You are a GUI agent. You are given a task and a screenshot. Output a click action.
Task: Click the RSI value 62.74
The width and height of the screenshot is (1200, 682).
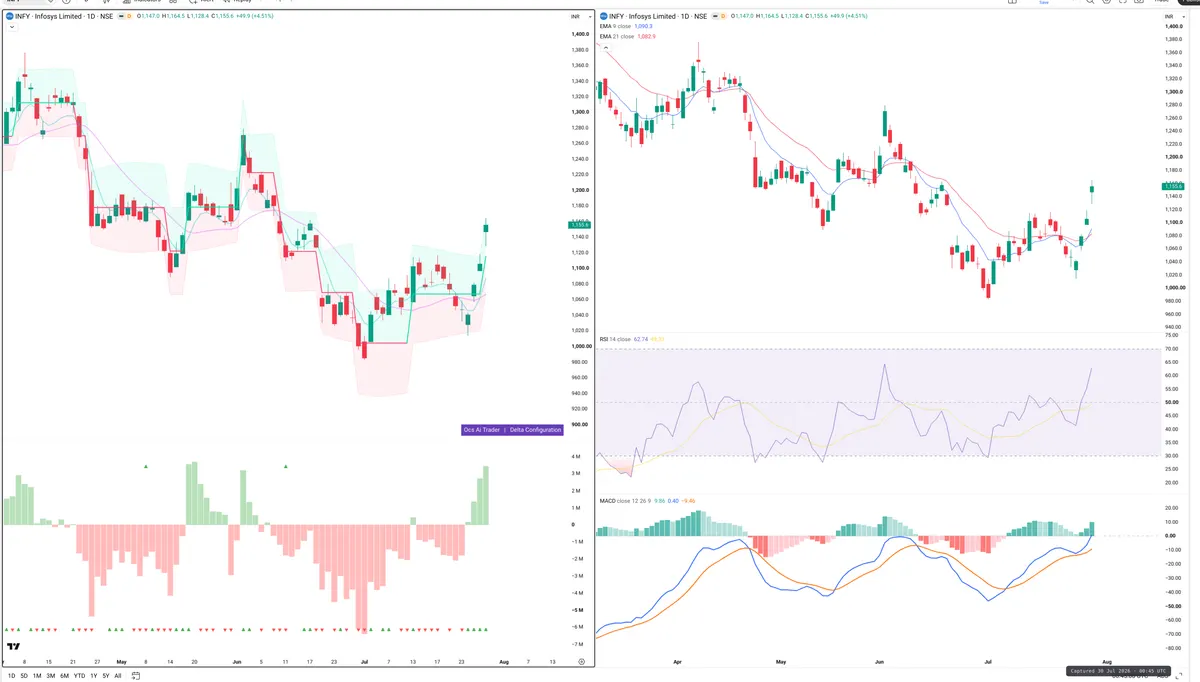coord(642,340)
